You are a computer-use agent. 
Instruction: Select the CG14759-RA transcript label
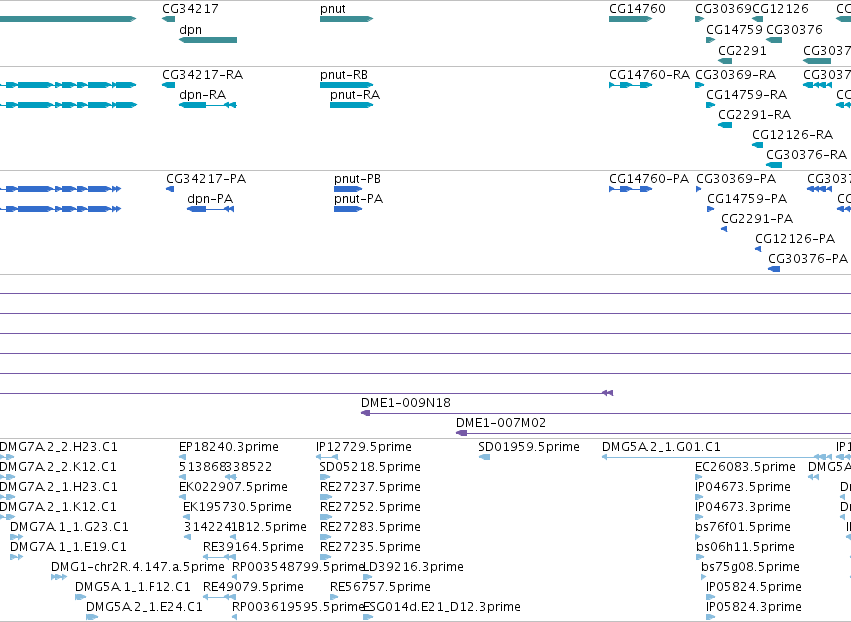(x=746, y=95)
